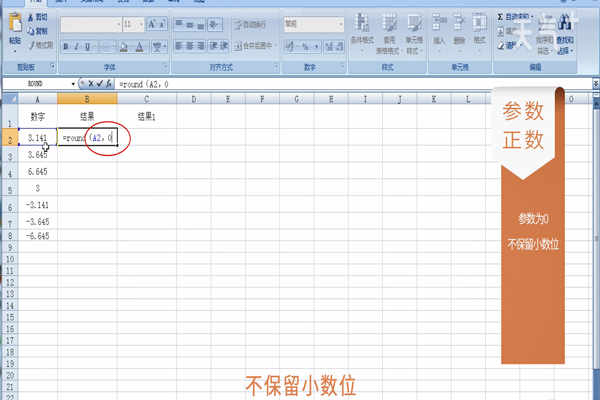Click the Delete (删除) cells button

tap(459, 33)
